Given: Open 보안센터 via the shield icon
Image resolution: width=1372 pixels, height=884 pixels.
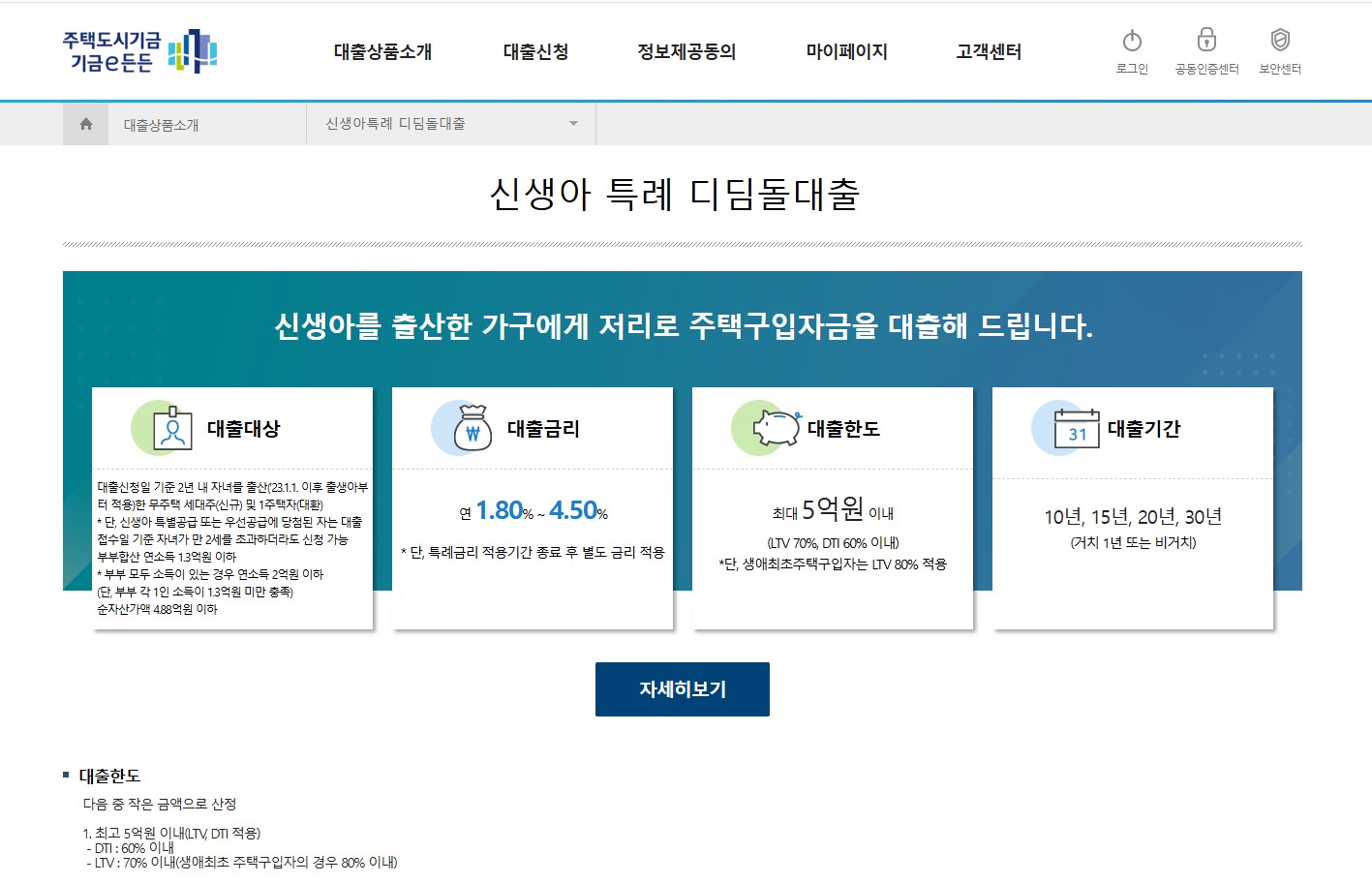Looking at the screenshot, I should click(x=1278, y=42).
